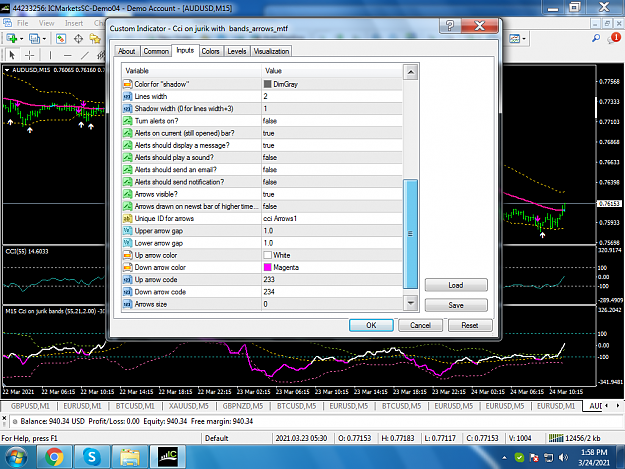Open the About tab
Image resolution: width=625 pixels, height=469 pixels.
tap(126, 51)
